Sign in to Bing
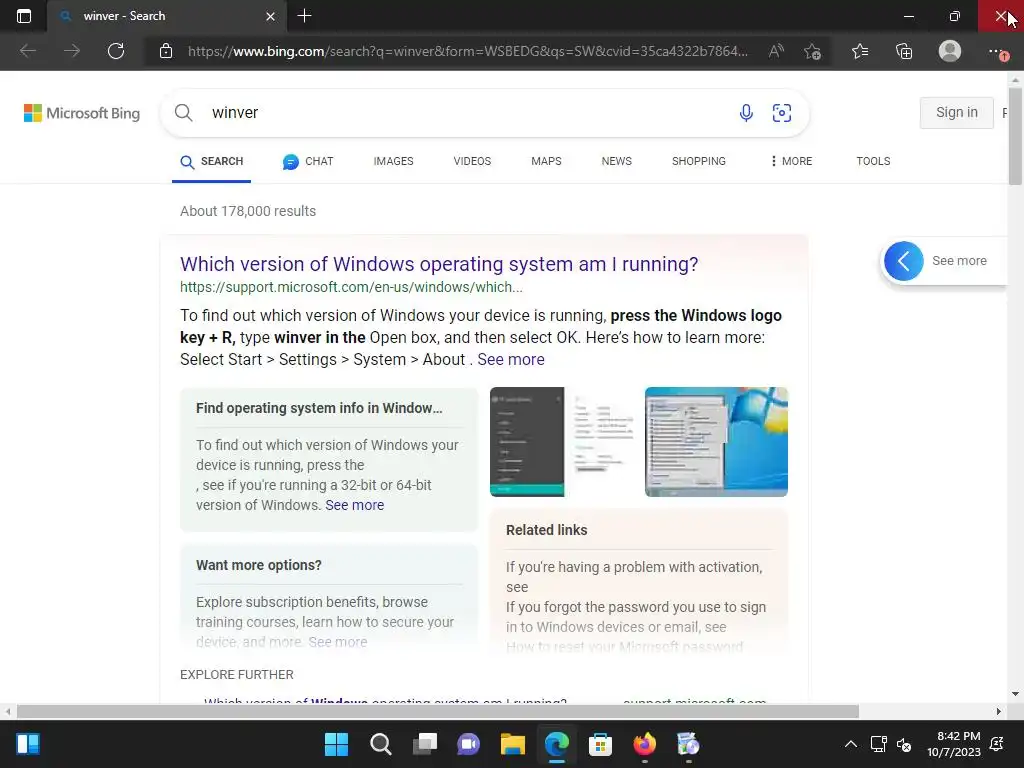The image size is (1024, 768). pyautogui.click(x=957, y=112)
